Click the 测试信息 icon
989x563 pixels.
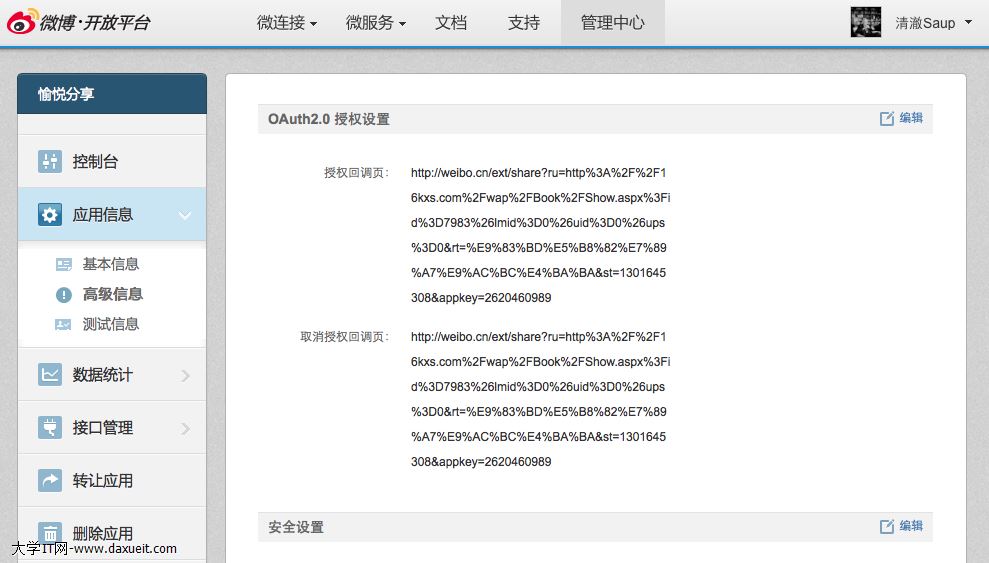click(63, 325)
